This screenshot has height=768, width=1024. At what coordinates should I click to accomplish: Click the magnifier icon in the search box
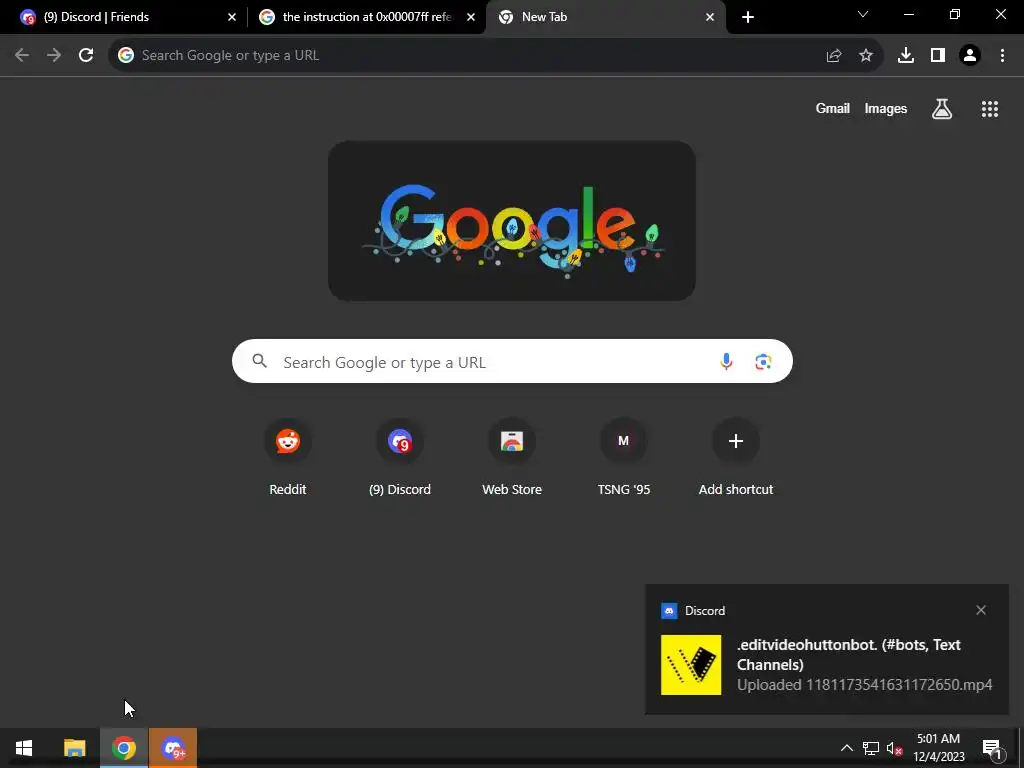pos(259,360)
